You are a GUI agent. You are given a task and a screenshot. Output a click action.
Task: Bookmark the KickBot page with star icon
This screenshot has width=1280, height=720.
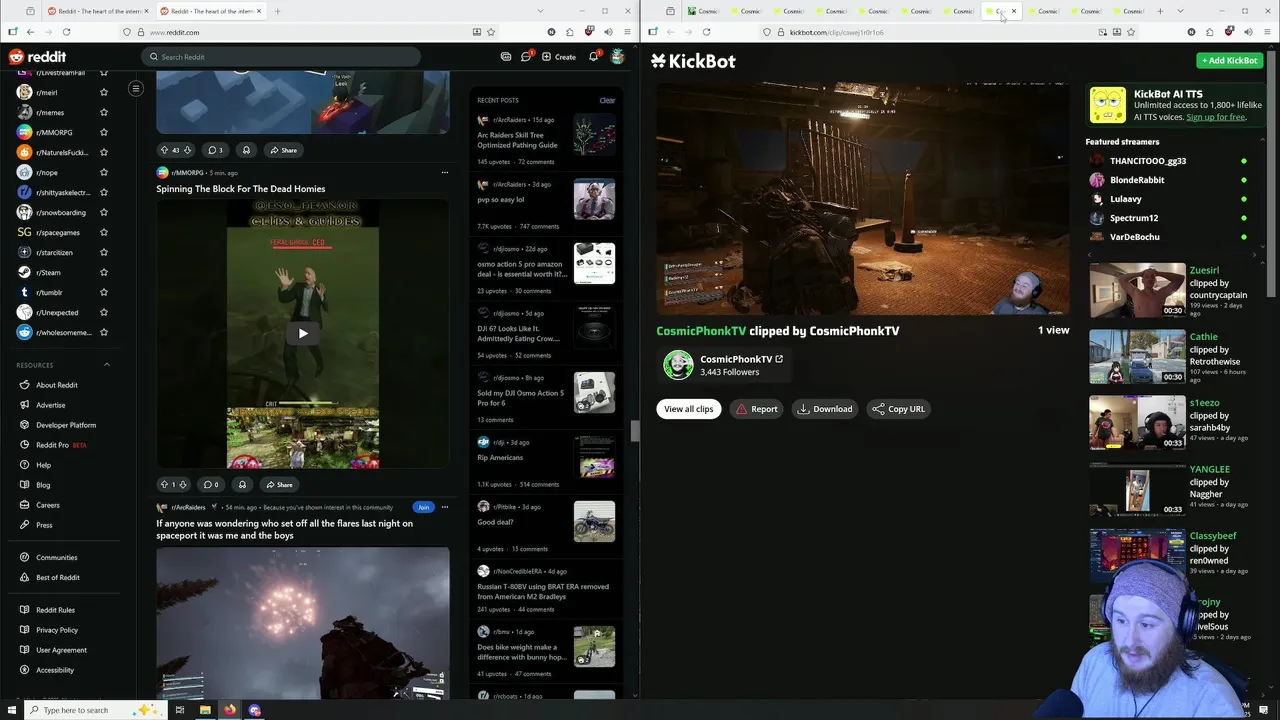tap(1131, 32)
